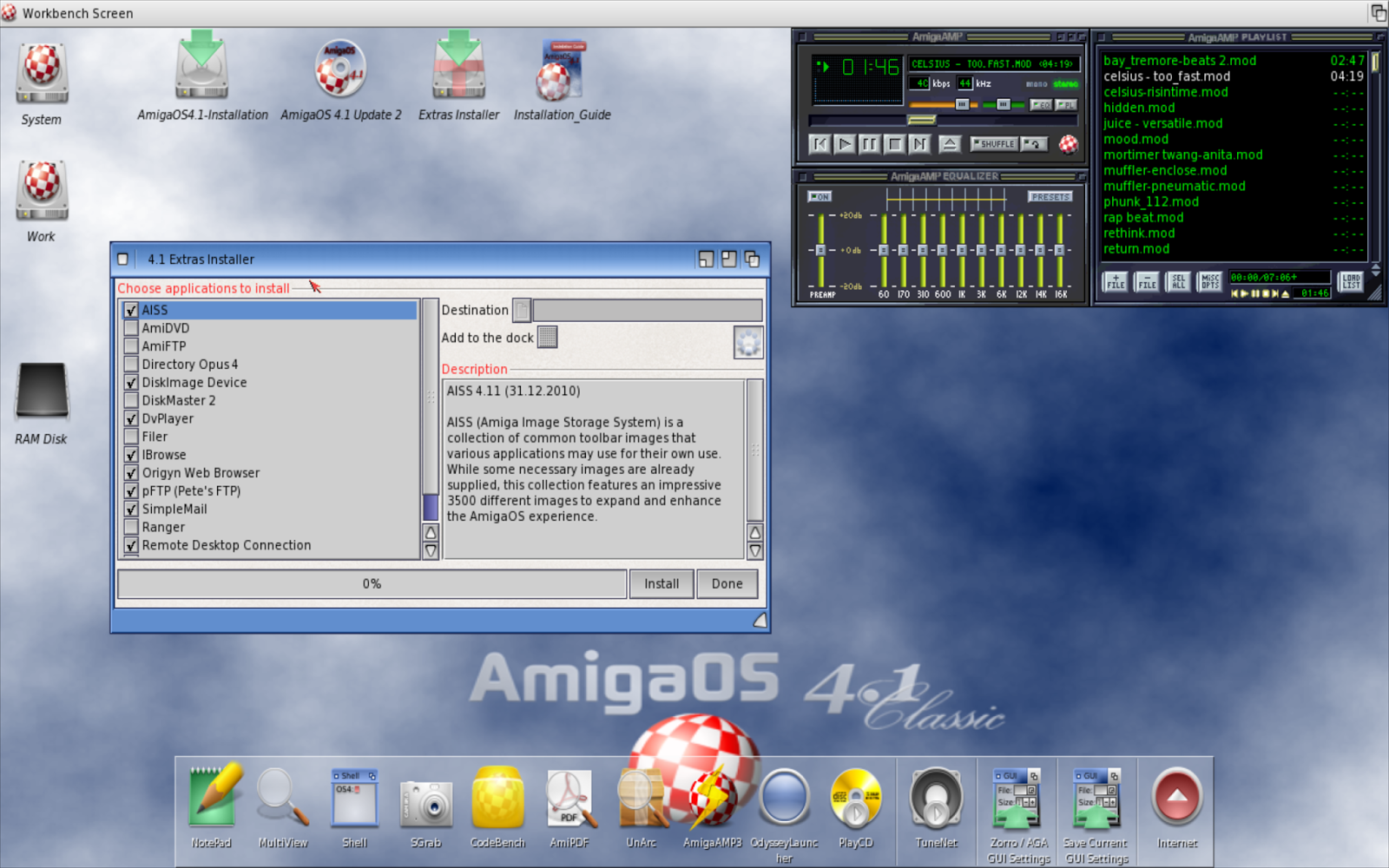Screen dimensions: 1389x868
Task: Open the playlist MISC OPTS menu
Action: [x=1209, y=281]
